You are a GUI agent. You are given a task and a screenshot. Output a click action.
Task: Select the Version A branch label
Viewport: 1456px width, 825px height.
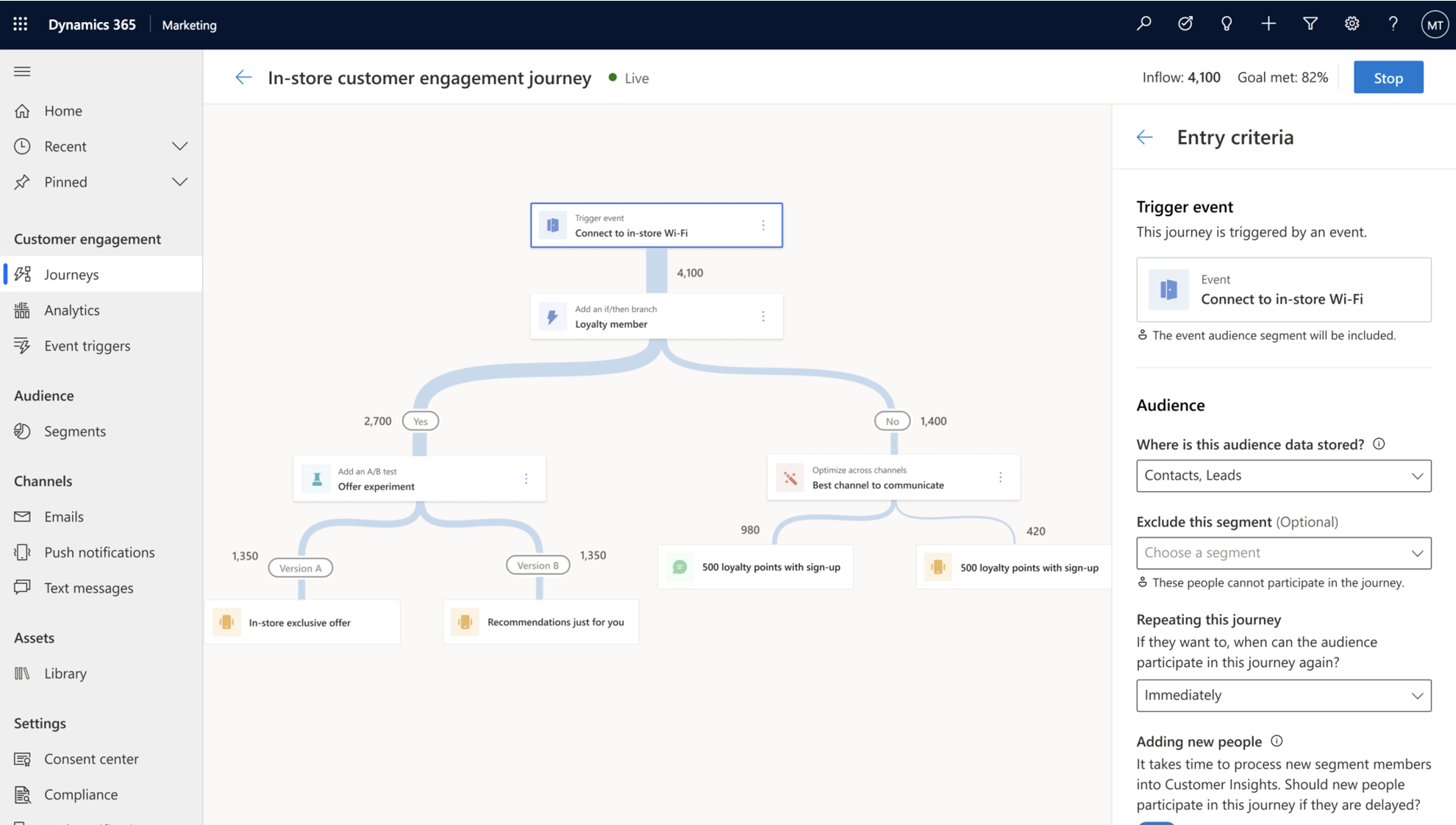[300, 568]
